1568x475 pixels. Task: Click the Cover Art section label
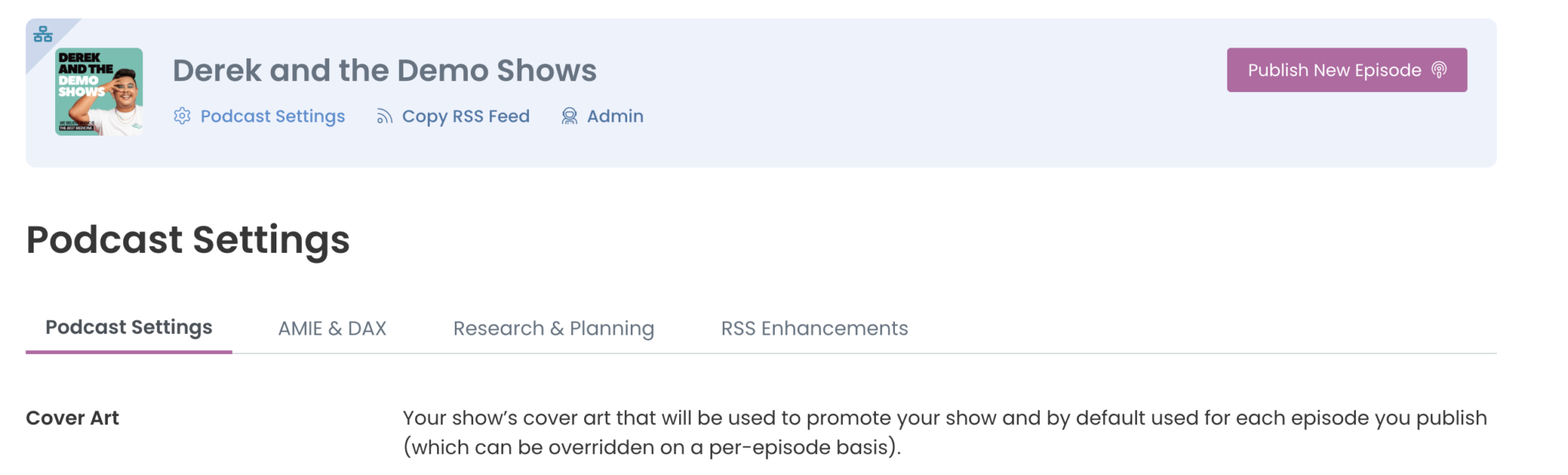pyautogui.click(x=72, y=418)
